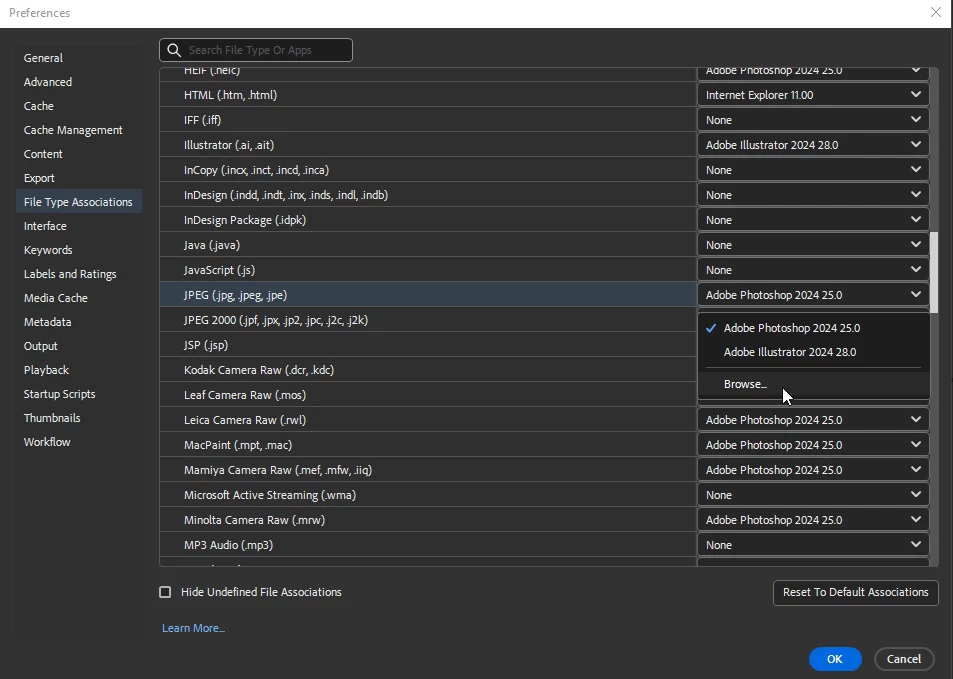Click the JPEG row dropdown chevron
Viewport: 953px width, 679px height.
pyautogui.click(x=915, y=294)
